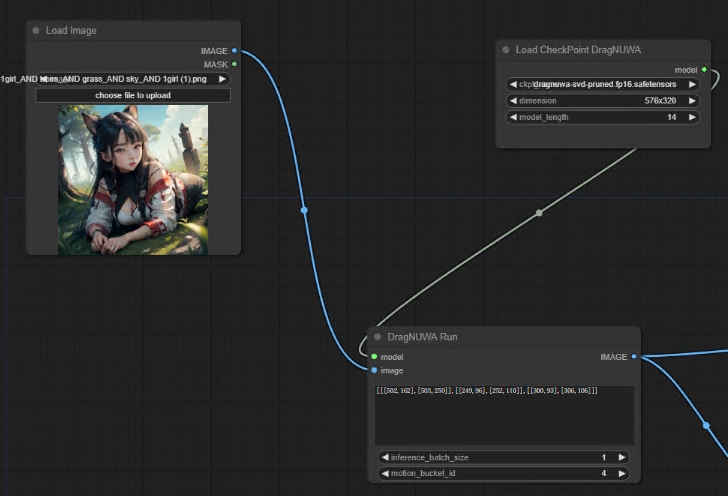Click the midpoint dot on blue image link
Viewport: 728px width, 496px height.
tap(304, 210)
